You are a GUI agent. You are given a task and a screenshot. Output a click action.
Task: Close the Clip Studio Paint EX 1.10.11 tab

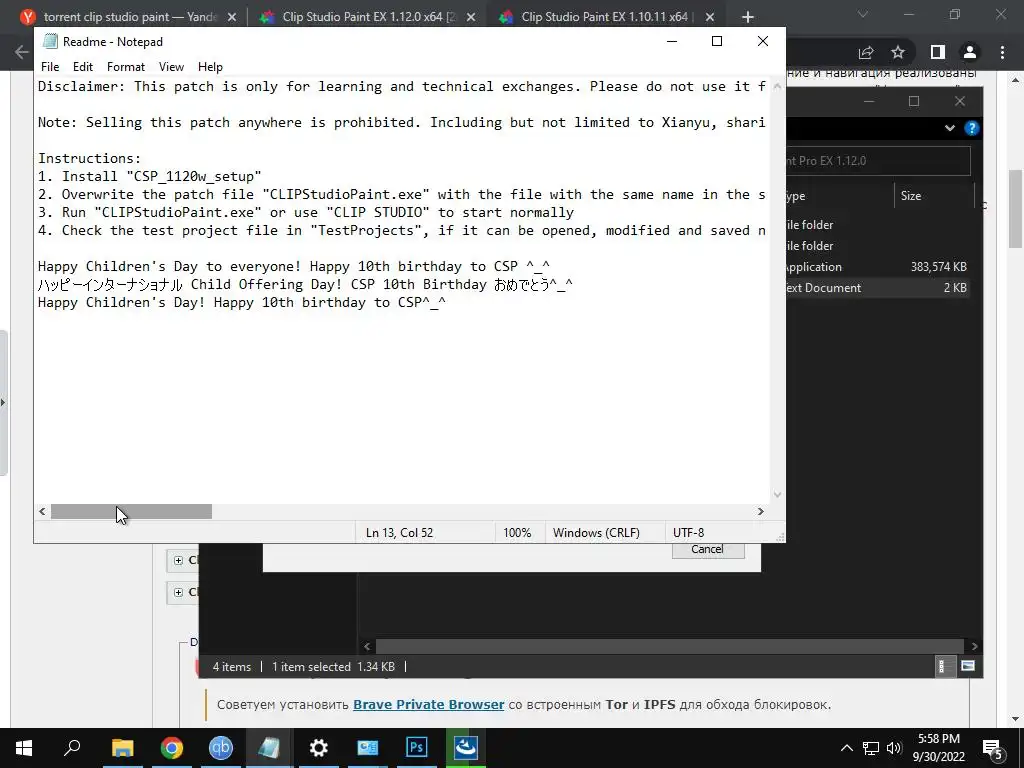(710, 18)
